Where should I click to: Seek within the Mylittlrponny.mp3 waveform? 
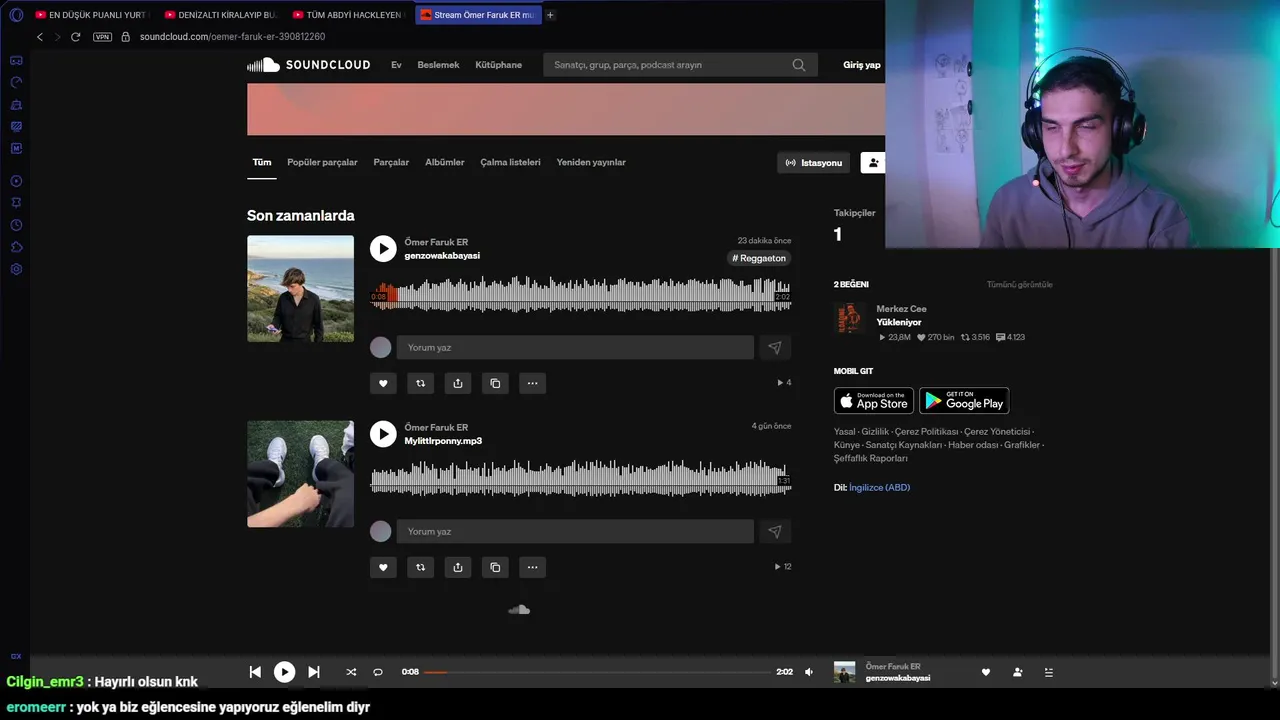click(580, 479)
